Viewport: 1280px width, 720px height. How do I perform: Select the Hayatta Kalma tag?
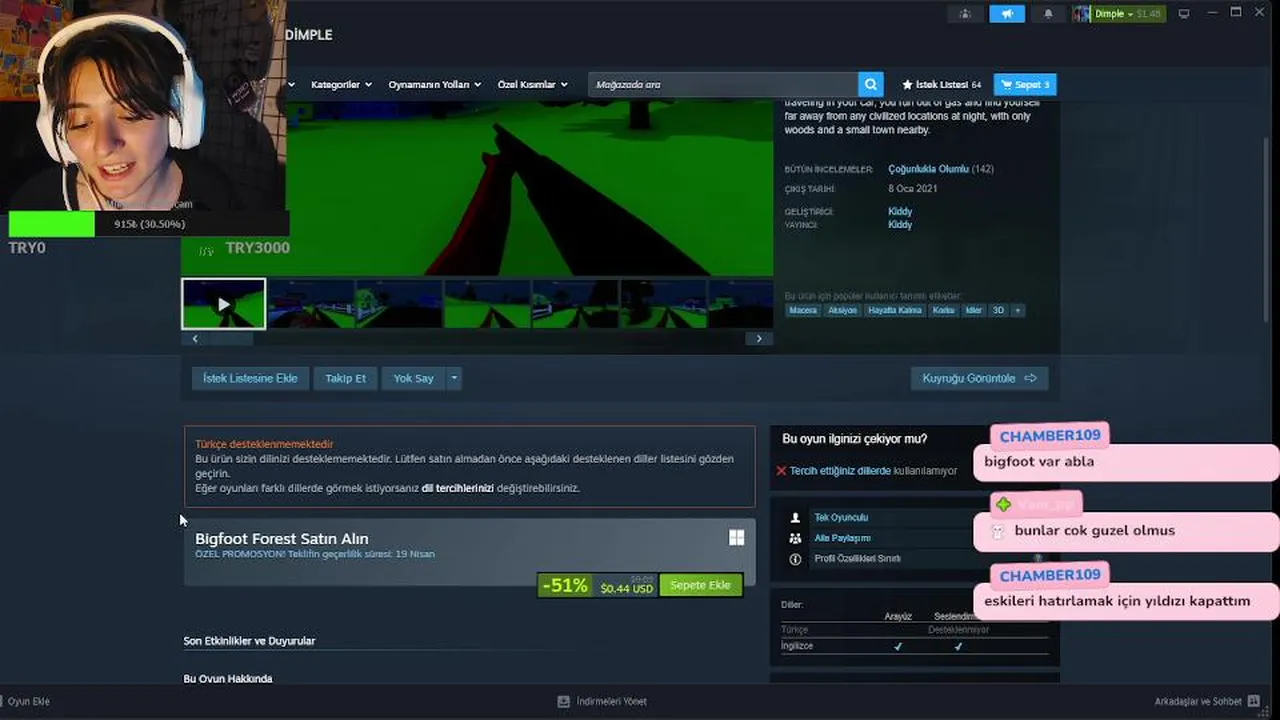[x=895, y=310]
